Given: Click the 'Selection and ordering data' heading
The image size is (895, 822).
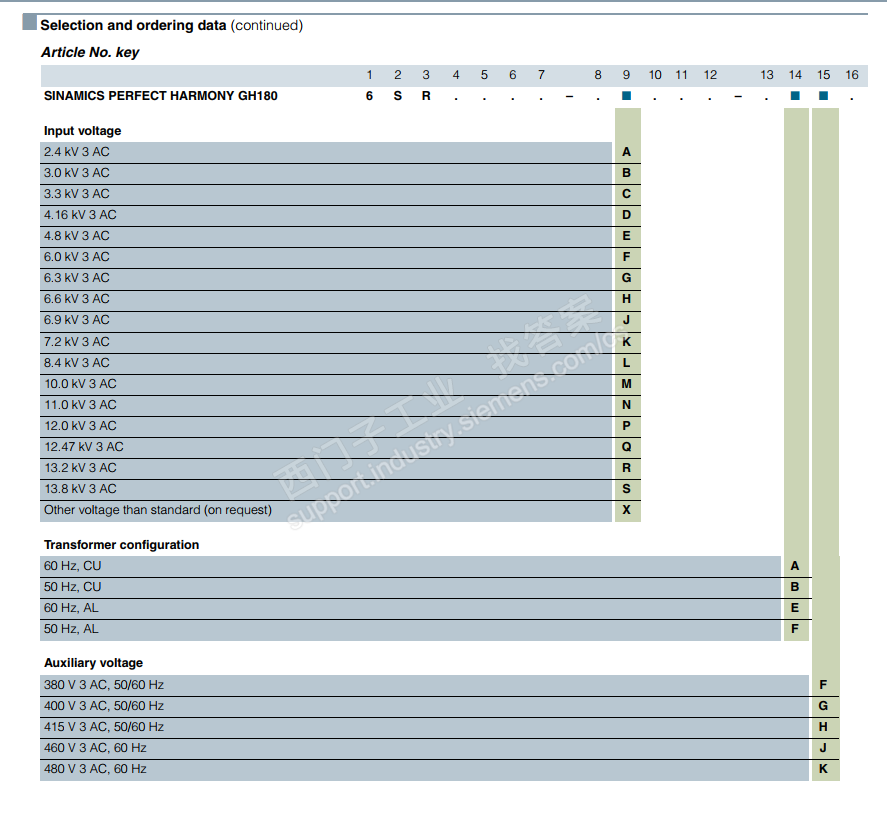Looking at the screenshot, I should (x=133, y=25).
